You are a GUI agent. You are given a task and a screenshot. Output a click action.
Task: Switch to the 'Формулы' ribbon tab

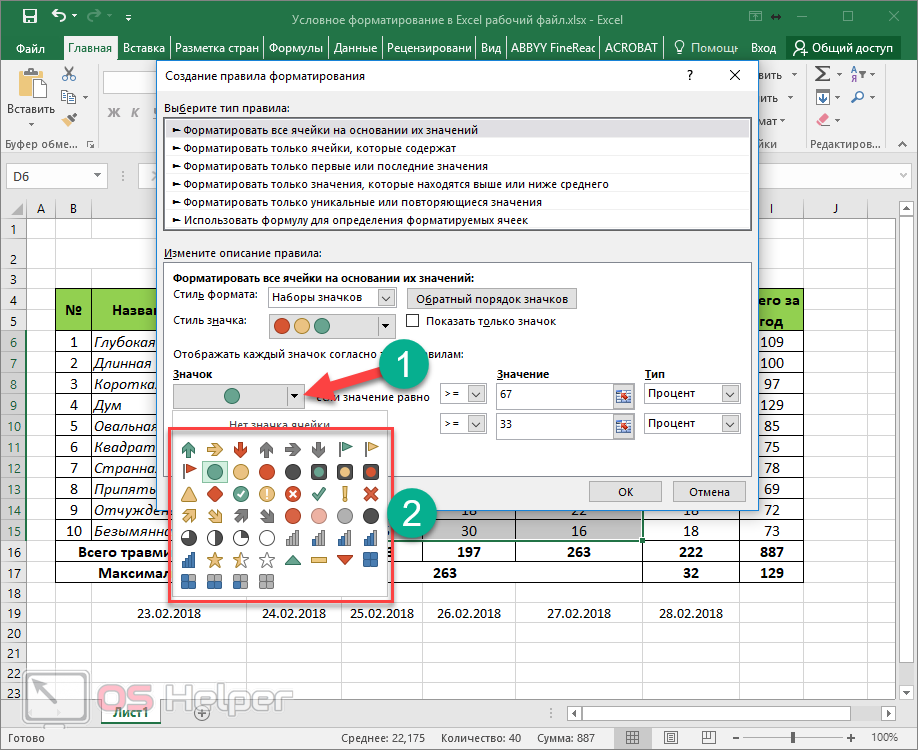[296, 47]
